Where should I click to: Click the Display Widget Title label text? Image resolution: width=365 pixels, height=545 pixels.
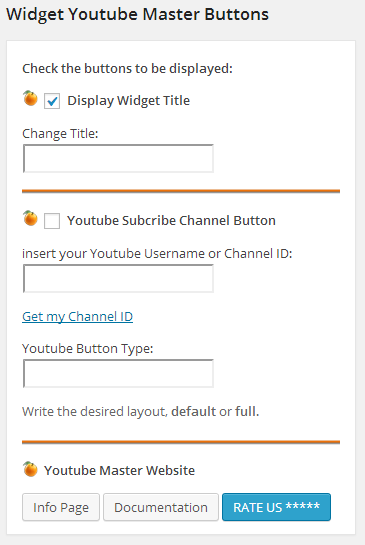pyautogui.click(x=129, y=101)
